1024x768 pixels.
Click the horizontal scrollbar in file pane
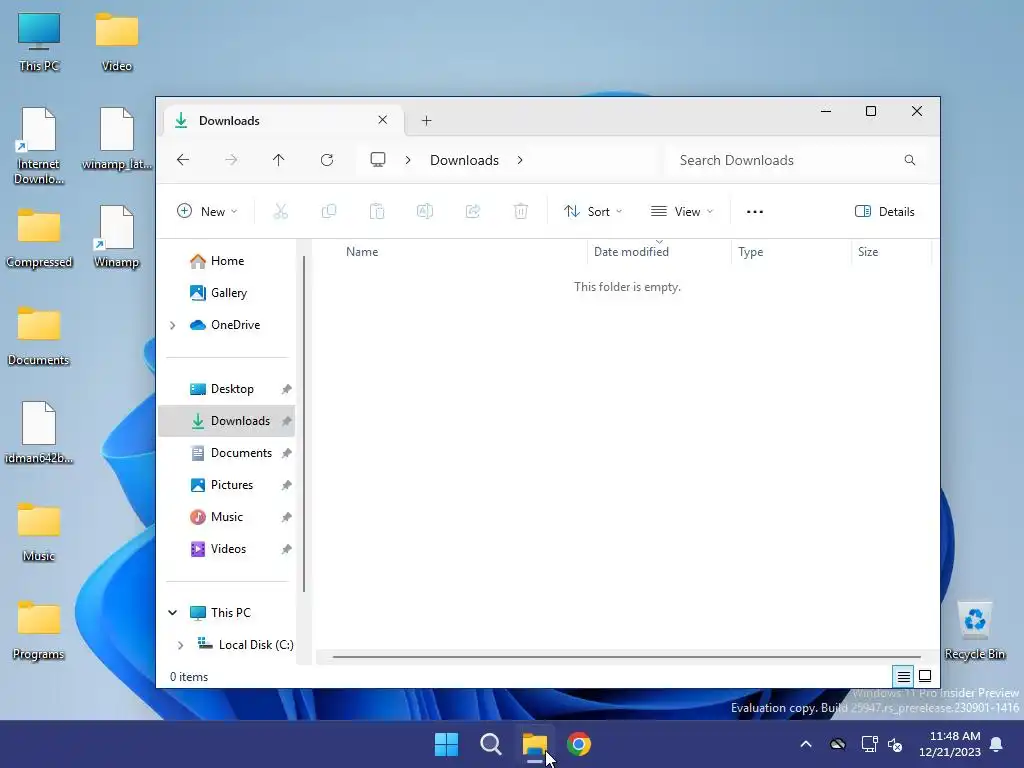[626, 656]
